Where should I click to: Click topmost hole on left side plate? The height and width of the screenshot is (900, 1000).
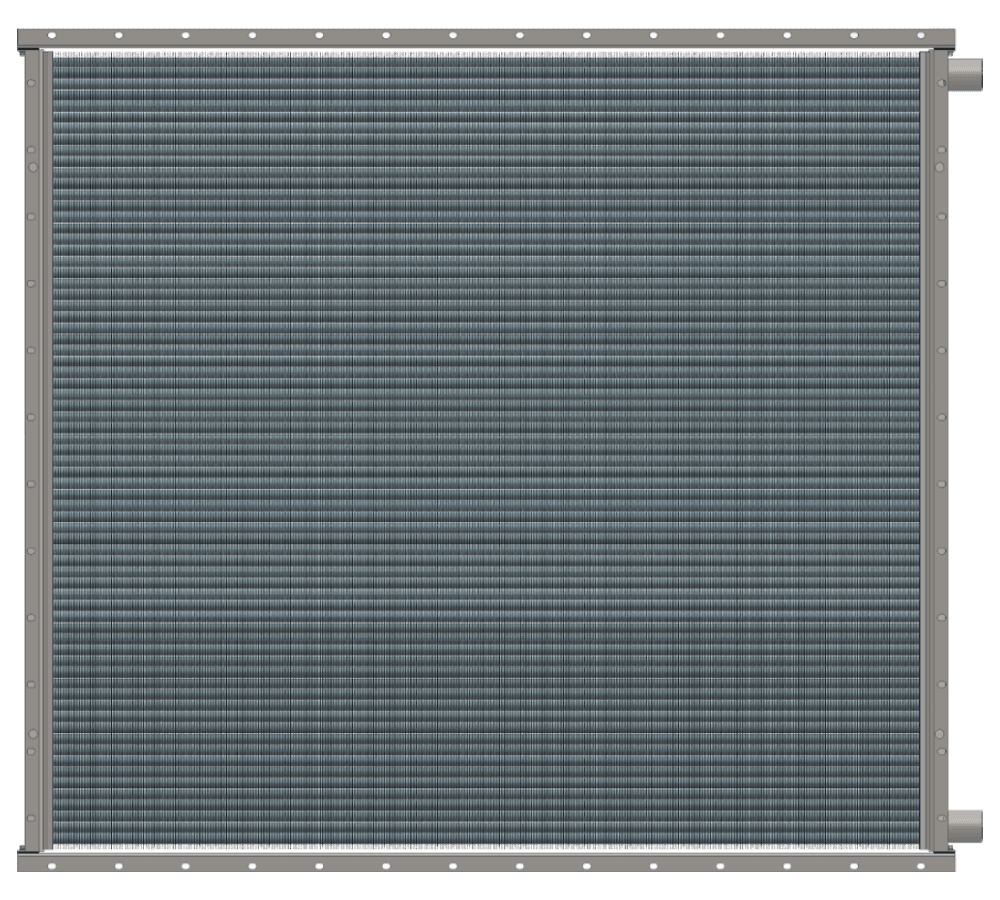tap(31, 83)
